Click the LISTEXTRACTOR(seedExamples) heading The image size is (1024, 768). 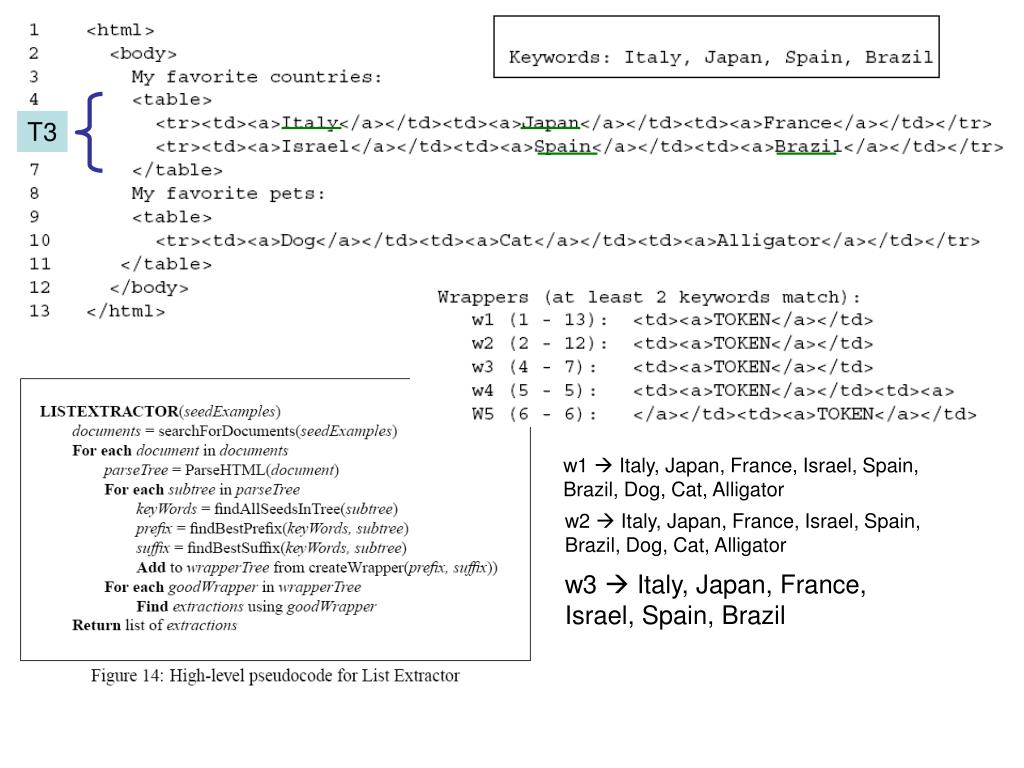coord(160,411)
